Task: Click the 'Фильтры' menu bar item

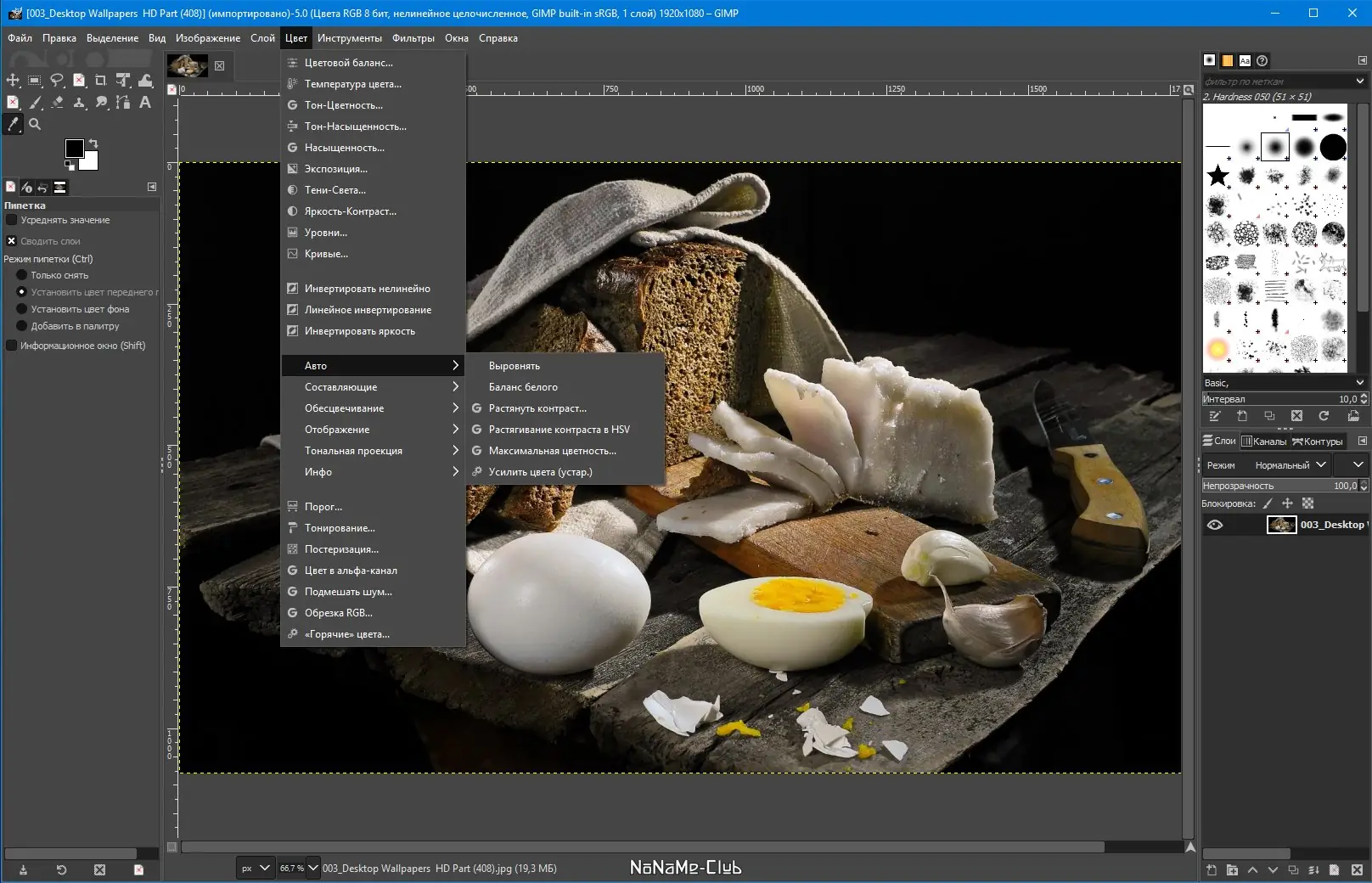Action: pyautogui.click(x=413, y=38)
